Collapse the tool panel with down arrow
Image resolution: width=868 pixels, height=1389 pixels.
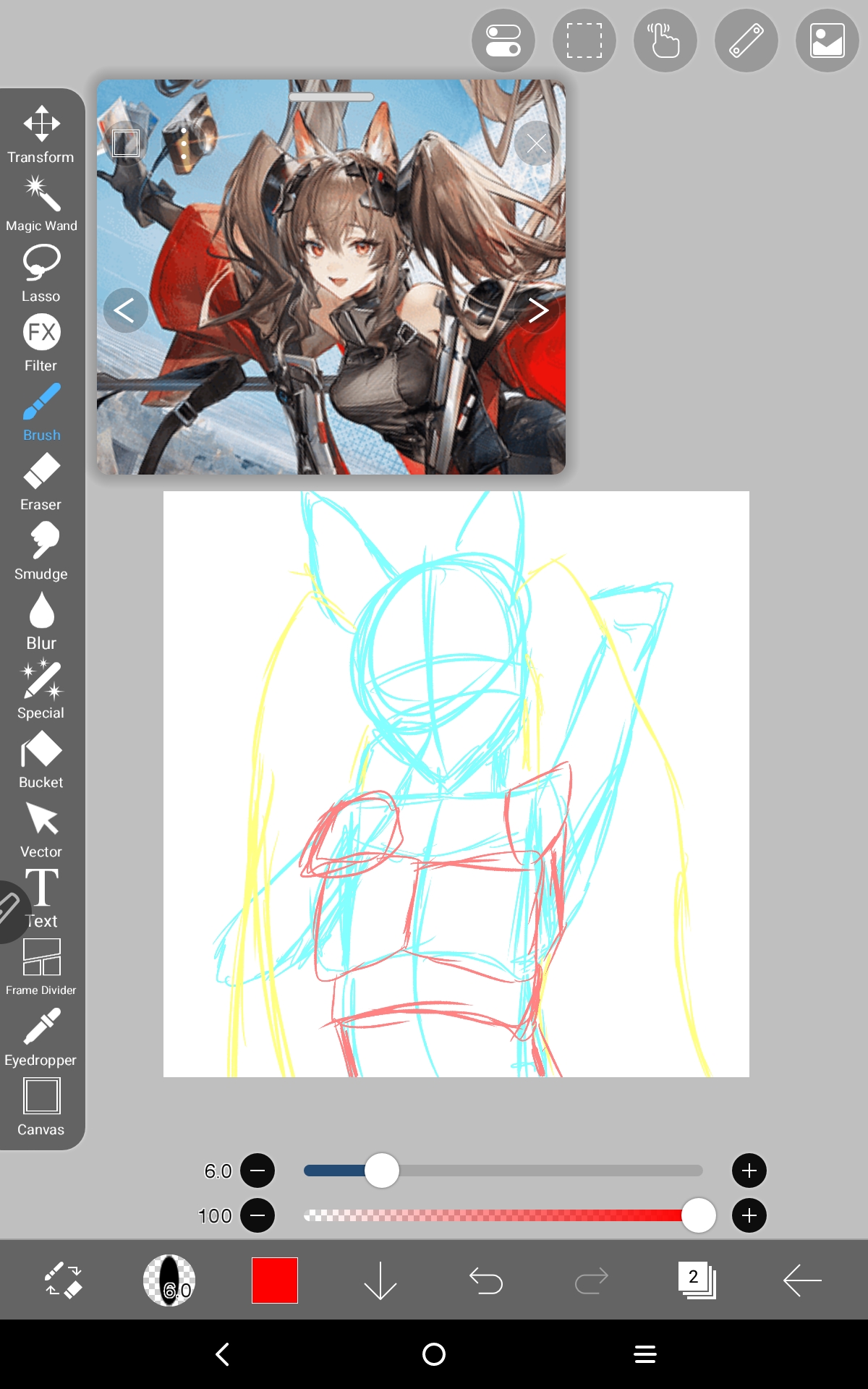380,1280
